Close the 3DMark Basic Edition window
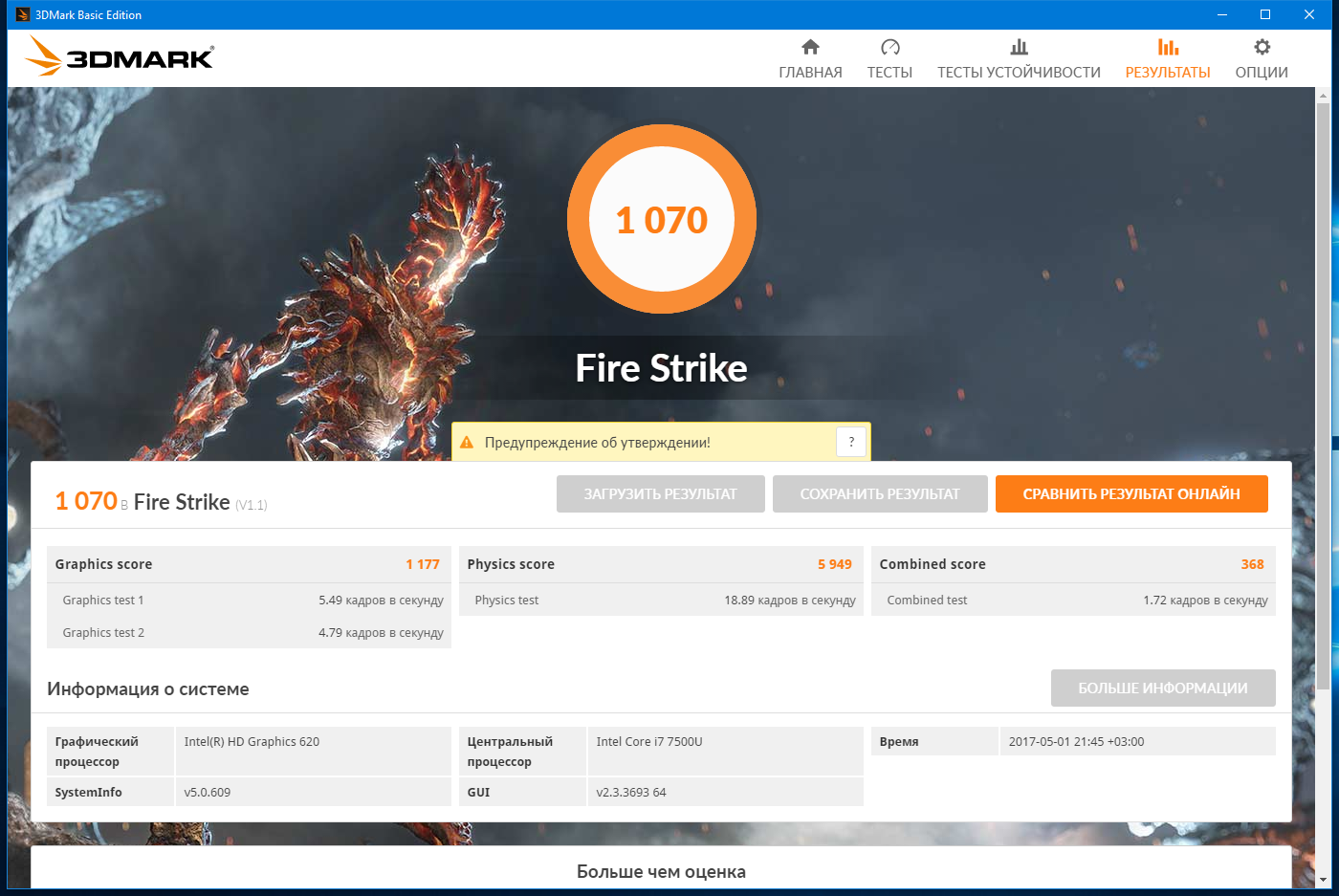Screen dimensions: 1339x896 [x=1309, y=14]
